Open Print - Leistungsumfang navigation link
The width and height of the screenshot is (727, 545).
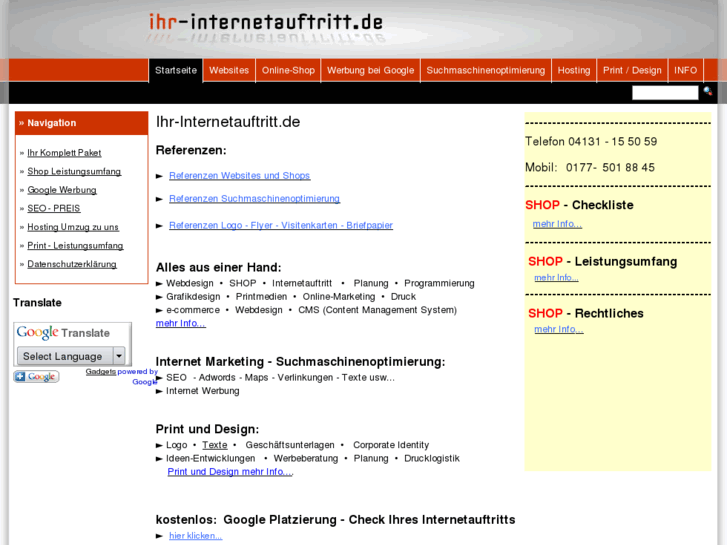[75, 245]
